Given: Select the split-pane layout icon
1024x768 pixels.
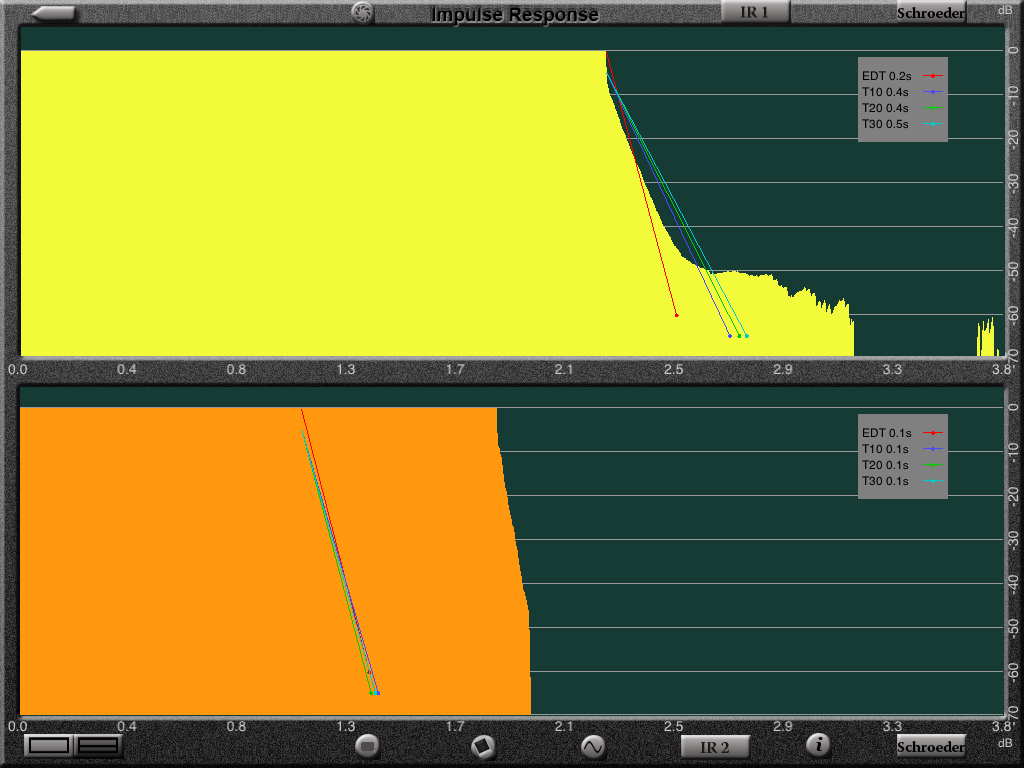Looking at the screenshot, I should pyautogui.click(x=99, y=745).
